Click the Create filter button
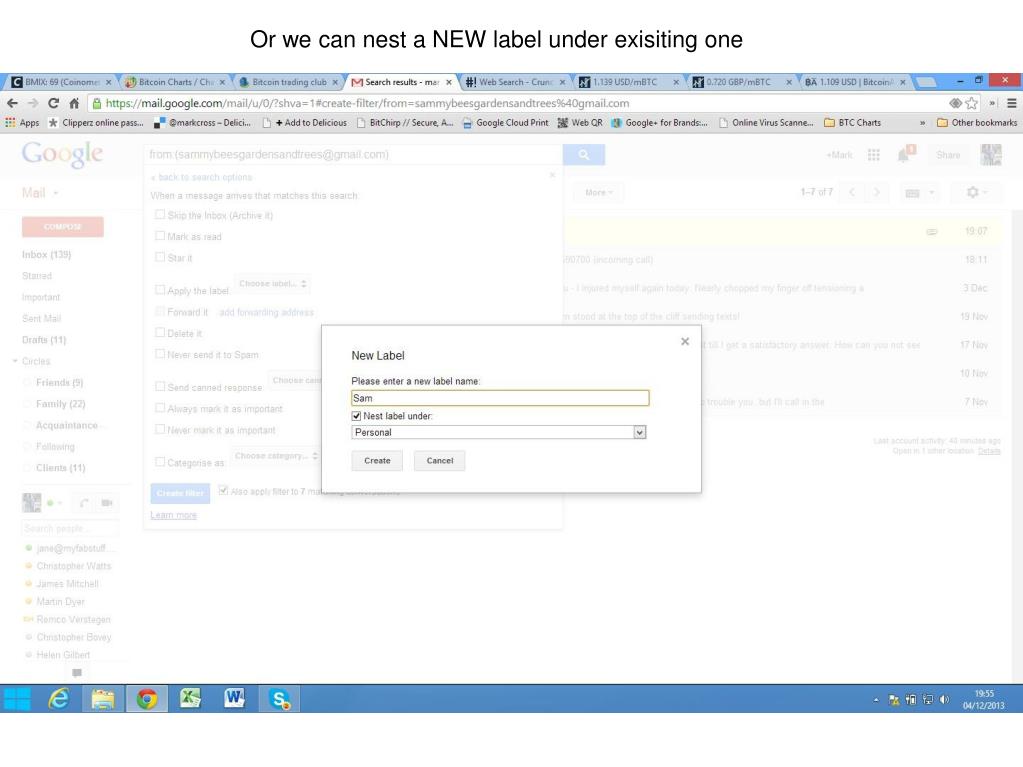 (x=180, y=493)
